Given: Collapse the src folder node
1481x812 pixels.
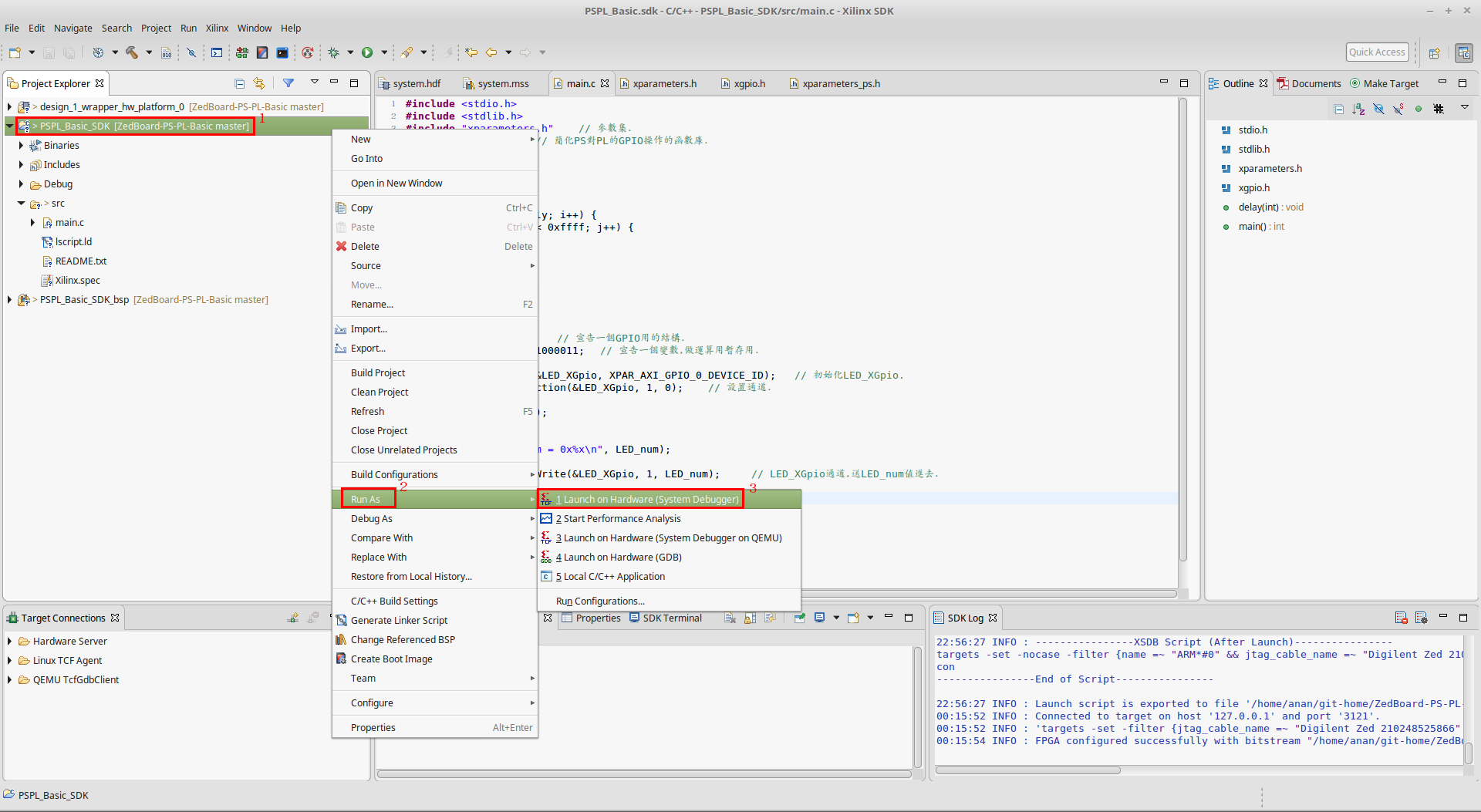Looking at the screenshot, I should [21, 203].
